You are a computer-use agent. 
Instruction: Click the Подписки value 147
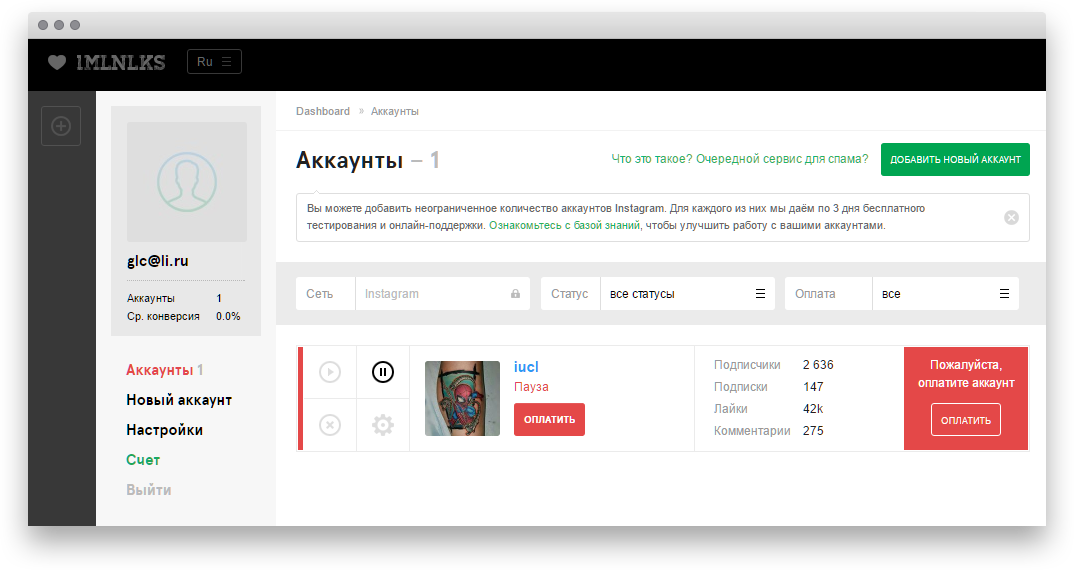point(813,387)
